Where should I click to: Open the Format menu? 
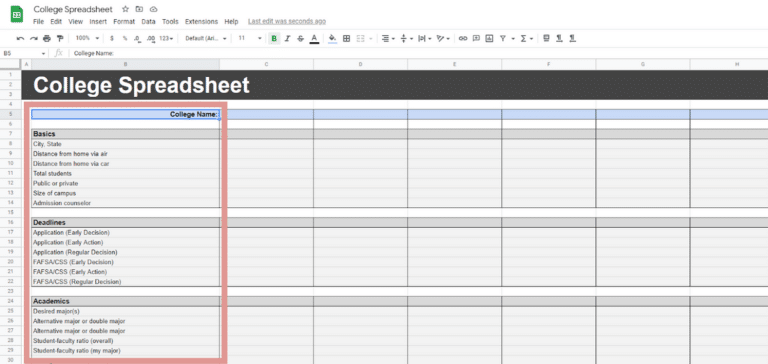point(124,22)
